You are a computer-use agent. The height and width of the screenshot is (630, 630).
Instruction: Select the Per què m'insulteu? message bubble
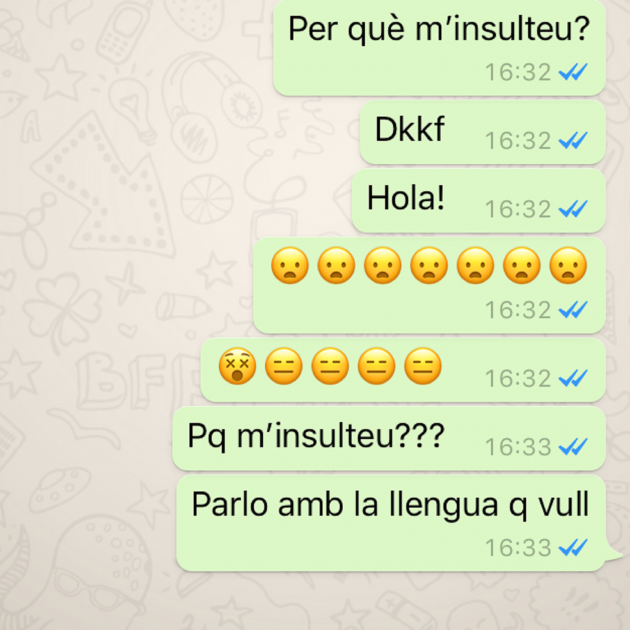tap(439, 47)
